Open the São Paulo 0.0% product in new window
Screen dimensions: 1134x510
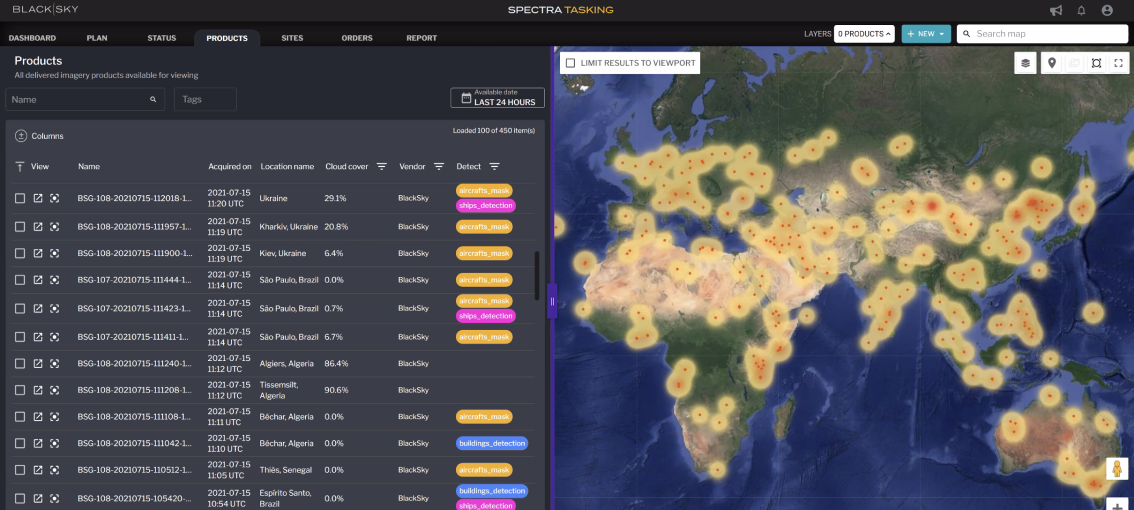click(x=38, y=280)
